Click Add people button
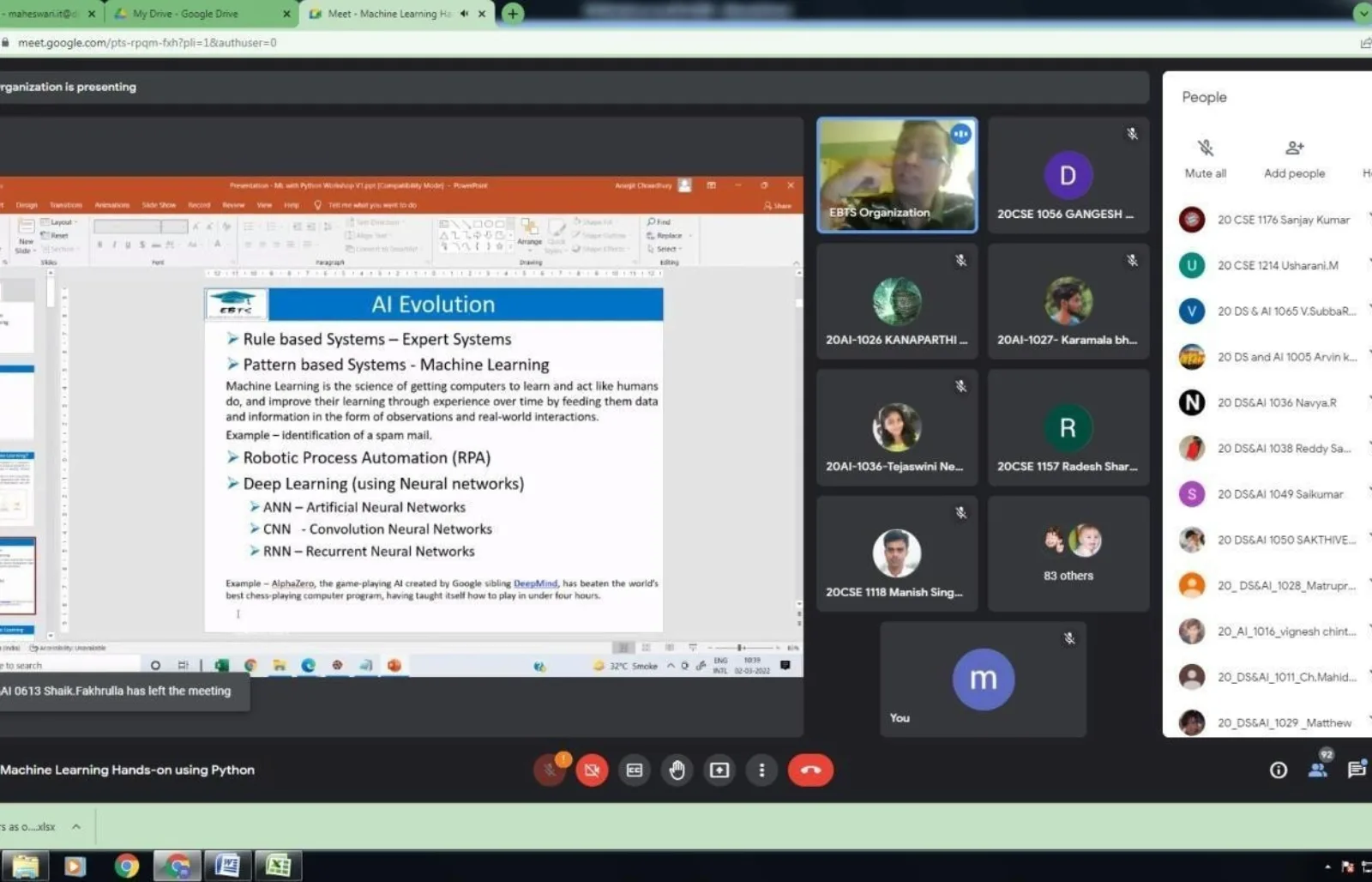This screenshot has width=1372, height=882. pos(1294,159)
